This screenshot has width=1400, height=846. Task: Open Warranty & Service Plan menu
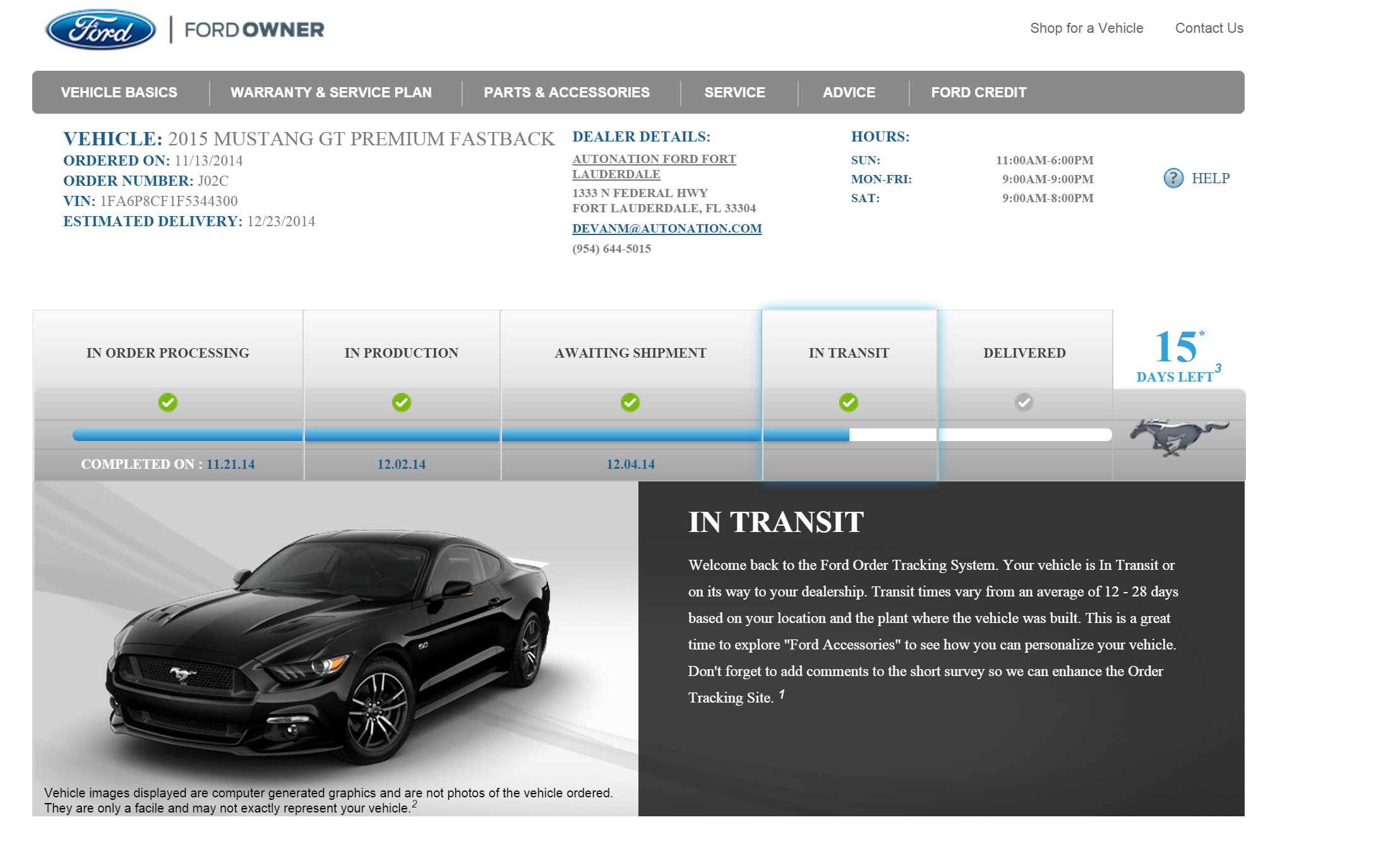tap(331, 92)
